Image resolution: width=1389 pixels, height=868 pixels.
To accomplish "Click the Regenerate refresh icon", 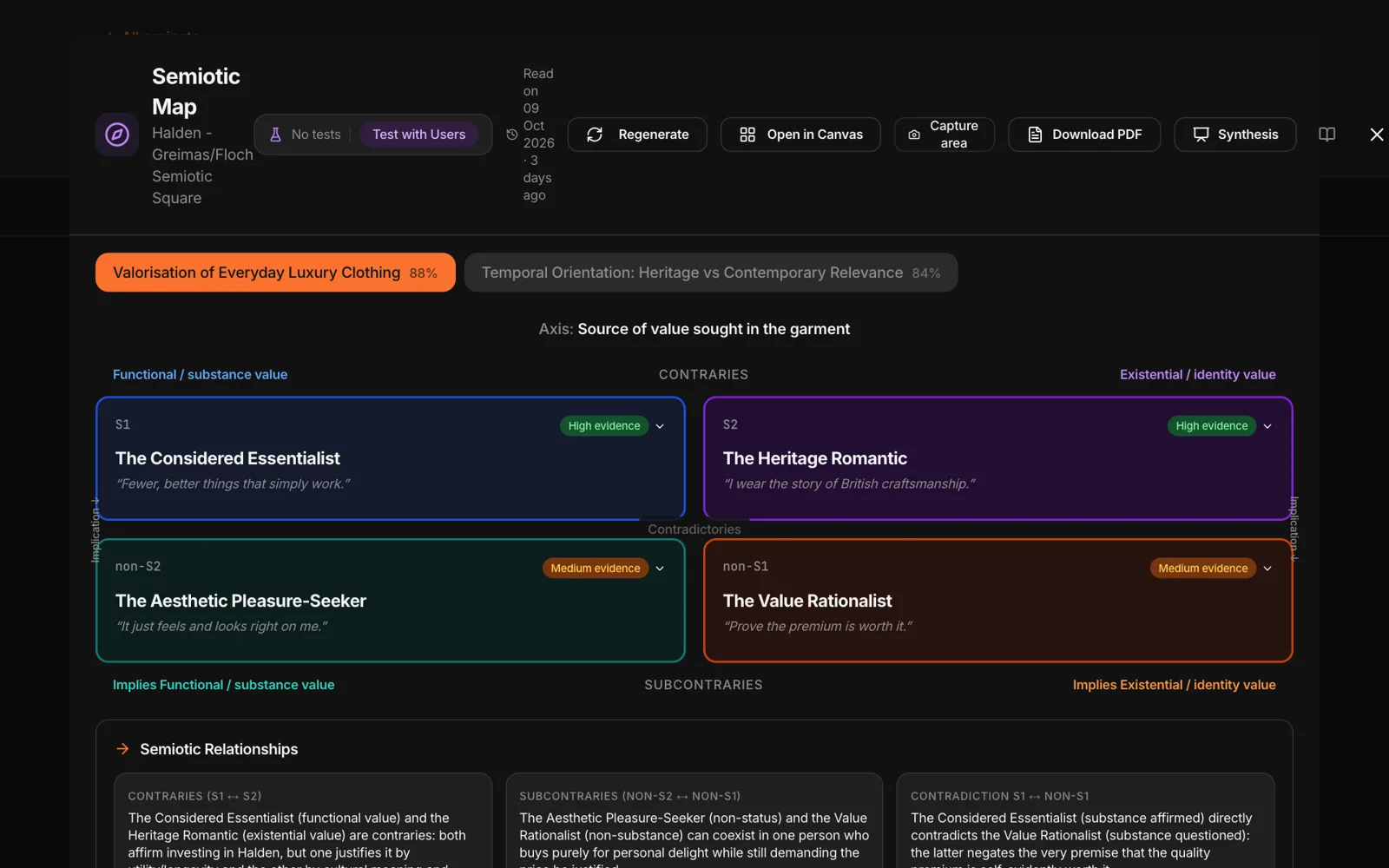I will [x=595, y=135].
